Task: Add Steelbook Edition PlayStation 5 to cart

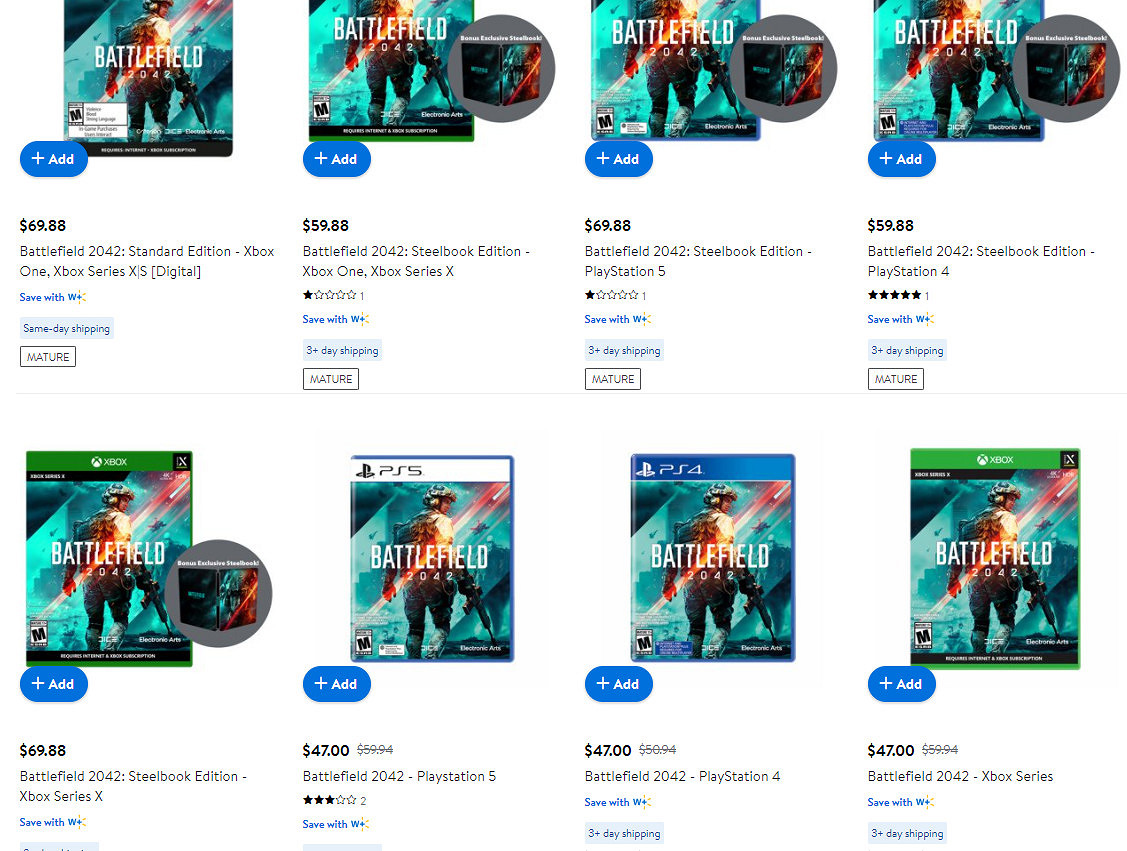Action: pos(618,159)
